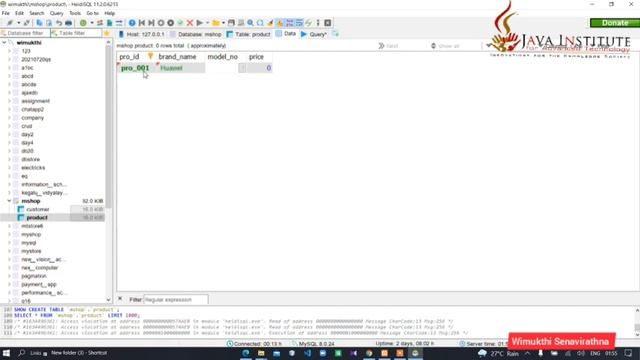The width and height of the screenshot is (640, 360).
Task: Collapse the mshop database node
Action: (9, 201)
